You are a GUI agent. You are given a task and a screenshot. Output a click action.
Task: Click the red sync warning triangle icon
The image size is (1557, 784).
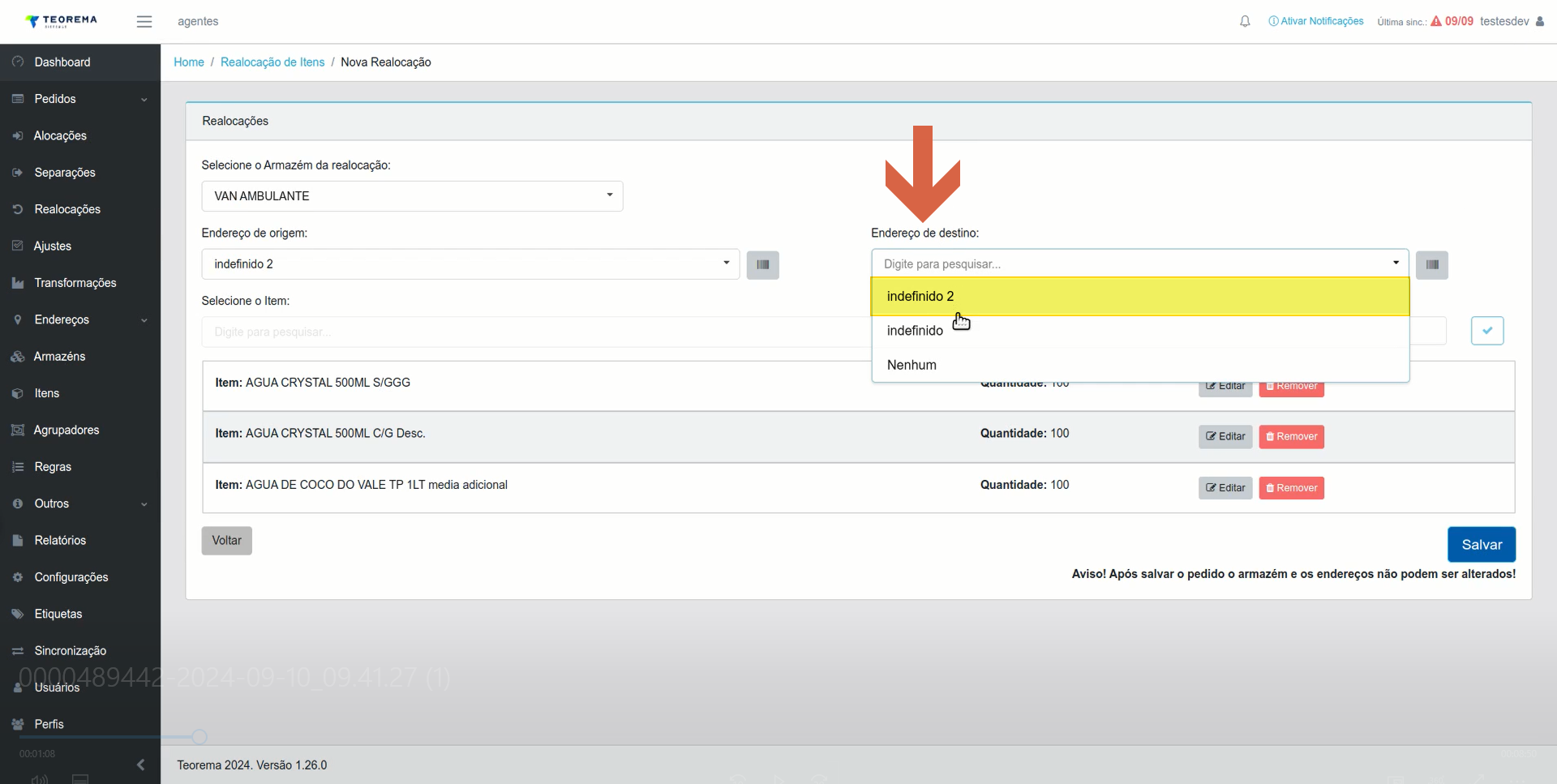1436,21
